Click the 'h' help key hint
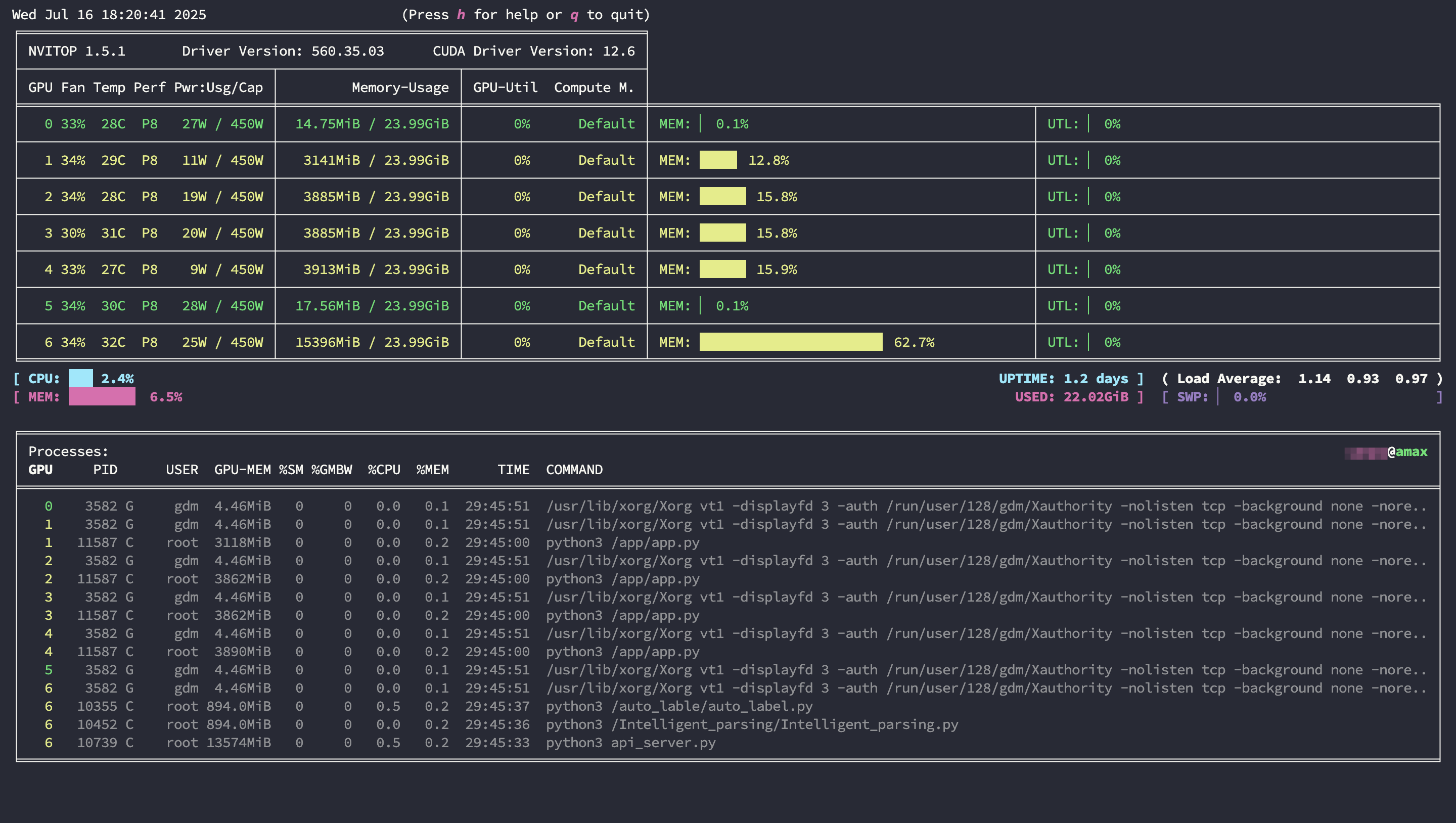Viewport: 1456px width, 823px height. point(461,15)
